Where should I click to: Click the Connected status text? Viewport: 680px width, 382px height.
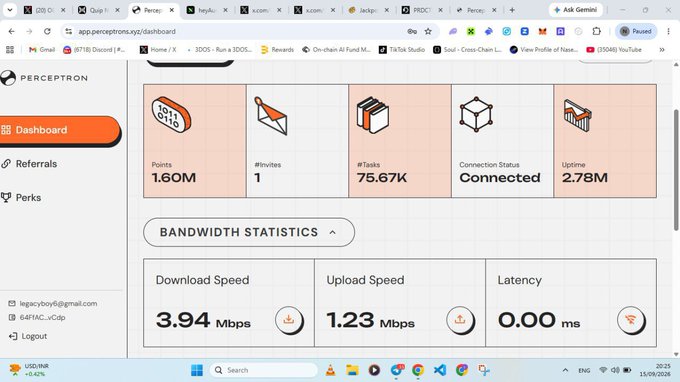click(500, 178)
